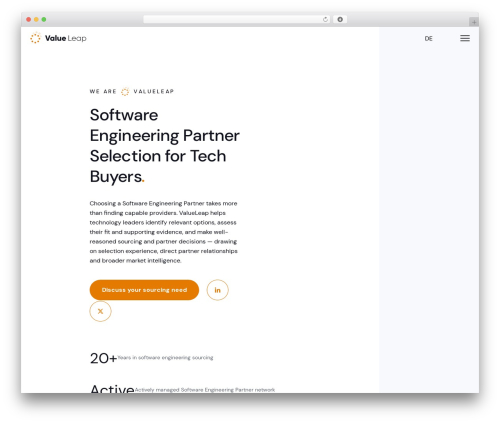500x423 pixels.
Task: Click the ValueLeap sunburst icon in tagline
Action: [125, 91]
